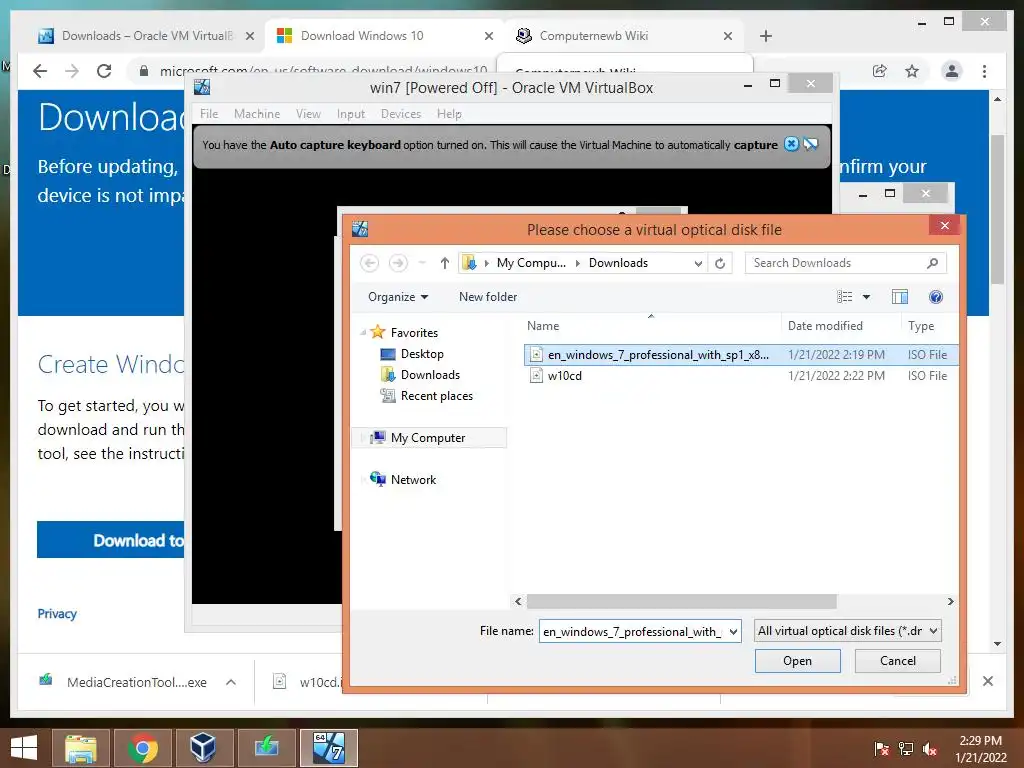
Task: Change view layout icon in dialog
Action: (x=844, y=297)
